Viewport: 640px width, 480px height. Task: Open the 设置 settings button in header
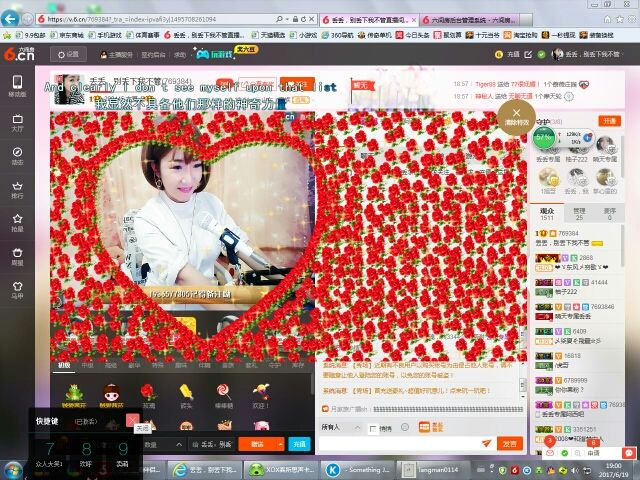[69, 54]
